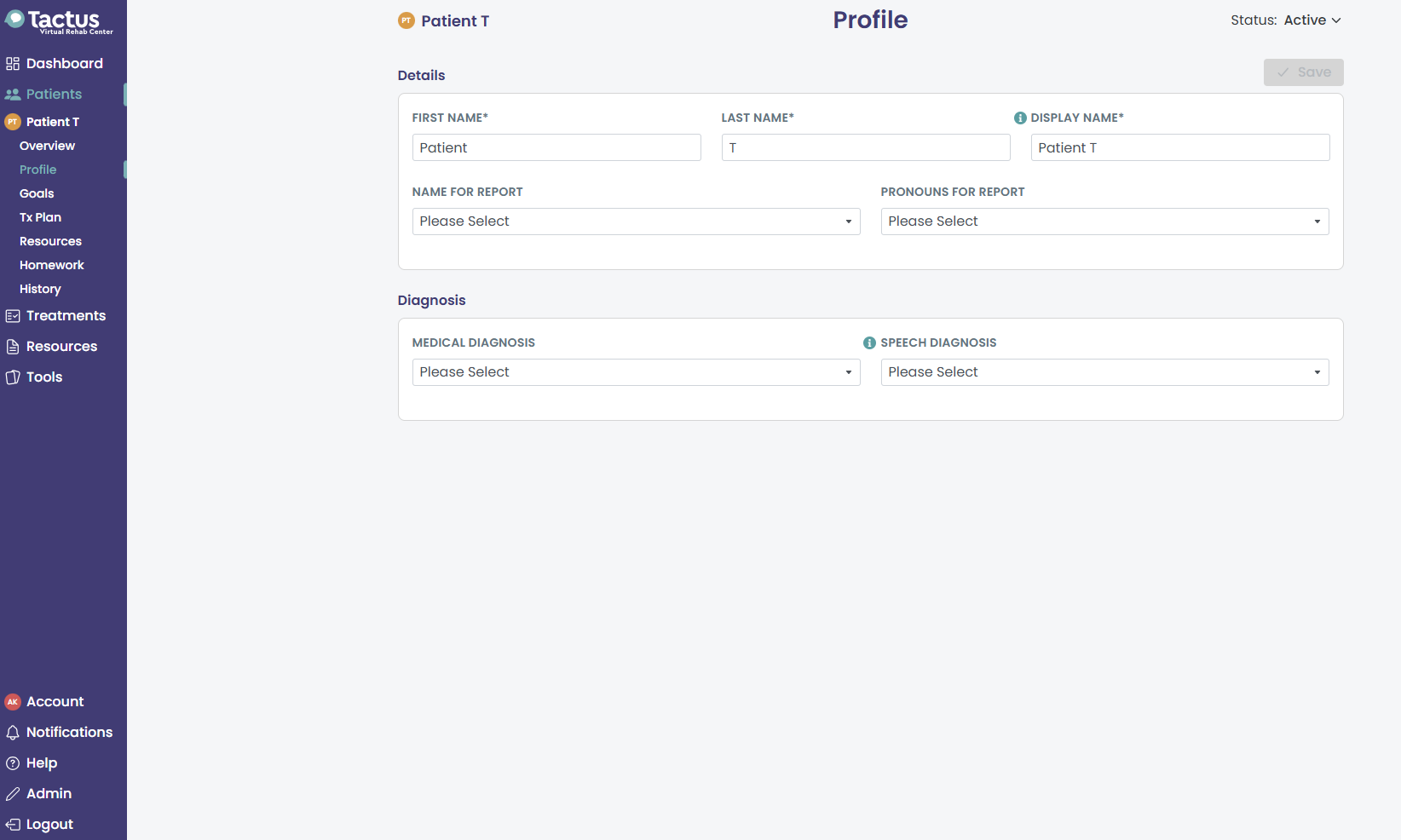Open the Dashboard page

64,64
